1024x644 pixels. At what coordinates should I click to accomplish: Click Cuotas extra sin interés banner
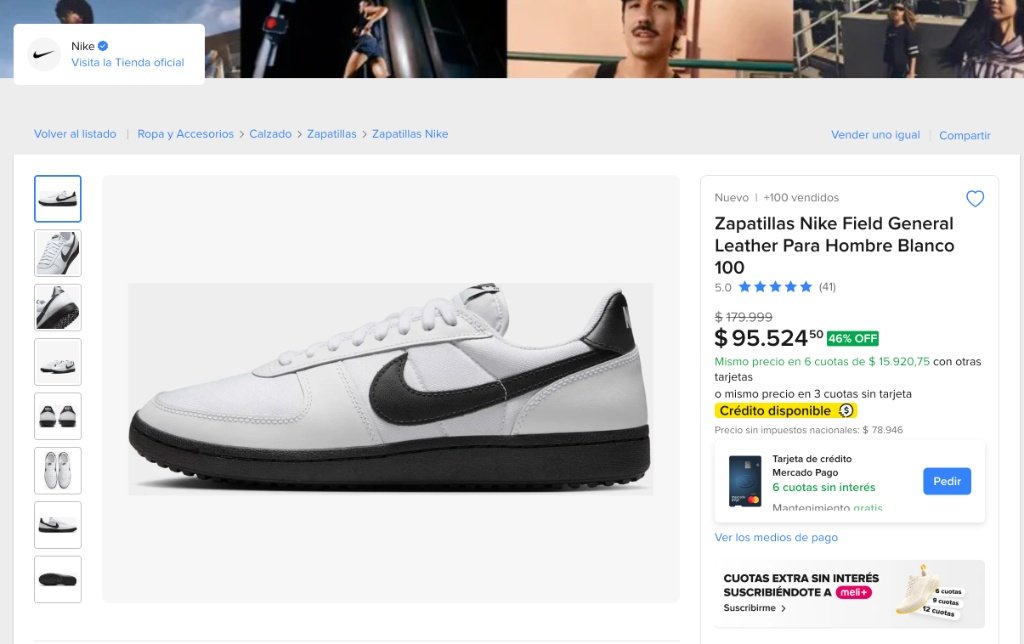tap(850, 594)
